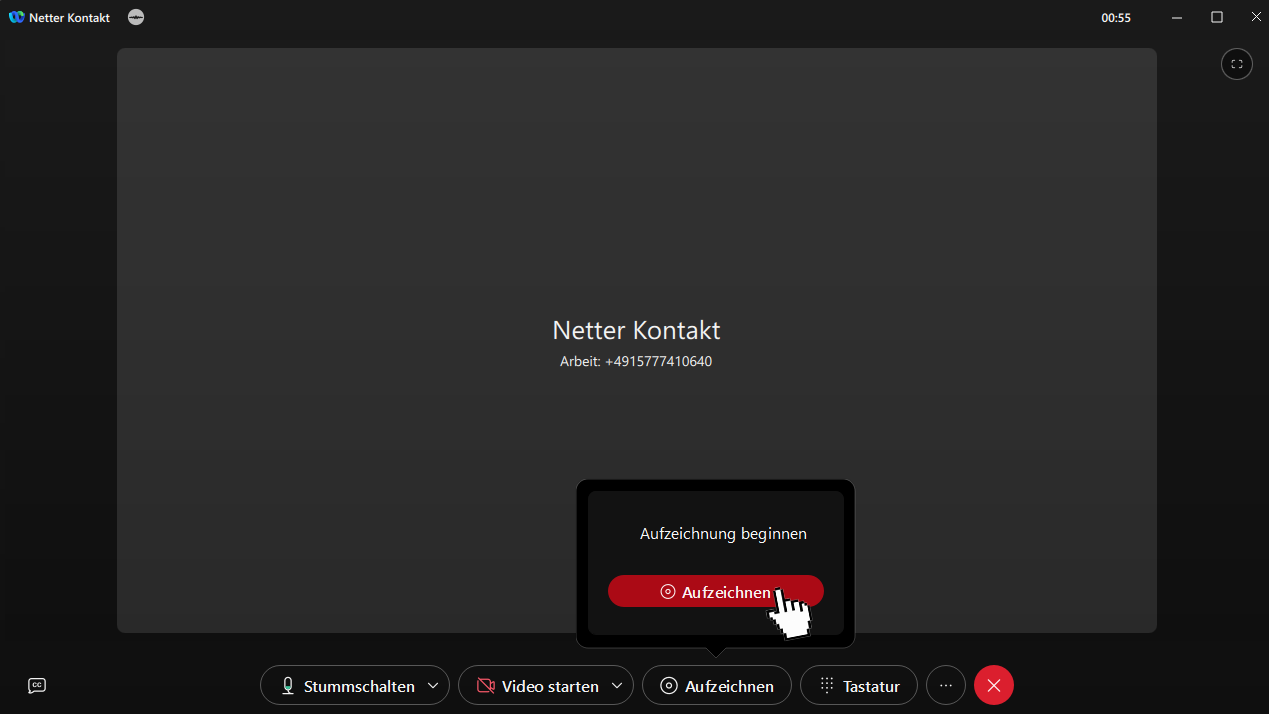Click the Webex logo in title bar
1269x714 pixels.
pyautogui.click(x=16, y=17)
